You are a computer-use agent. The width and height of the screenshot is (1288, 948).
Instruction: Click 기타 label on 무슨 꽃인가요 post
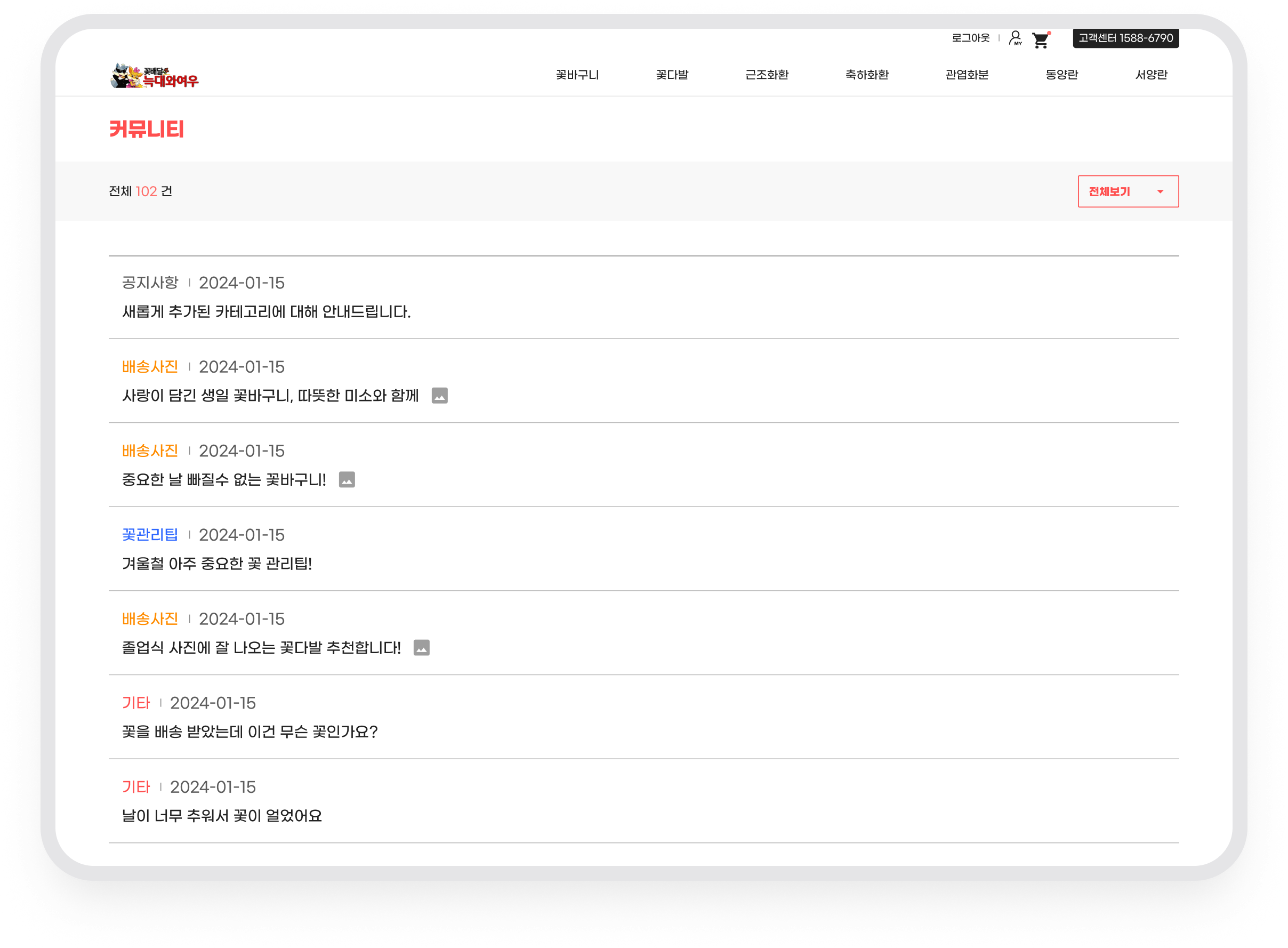click(135, 702)
